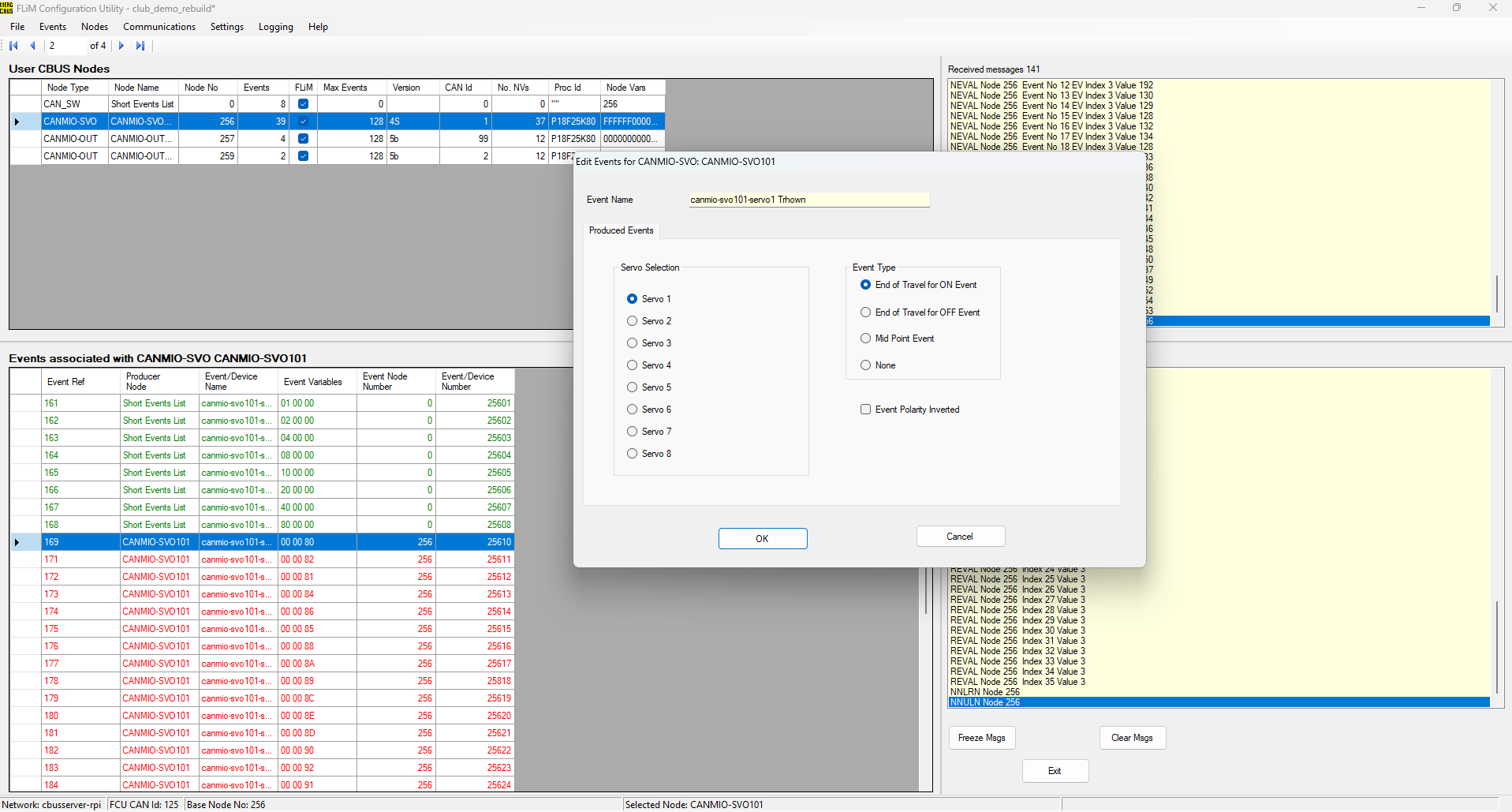1512x812 pixels.
Task: Toggle FLiM checkbox for CAN_SW node
Action: [303, 104]
